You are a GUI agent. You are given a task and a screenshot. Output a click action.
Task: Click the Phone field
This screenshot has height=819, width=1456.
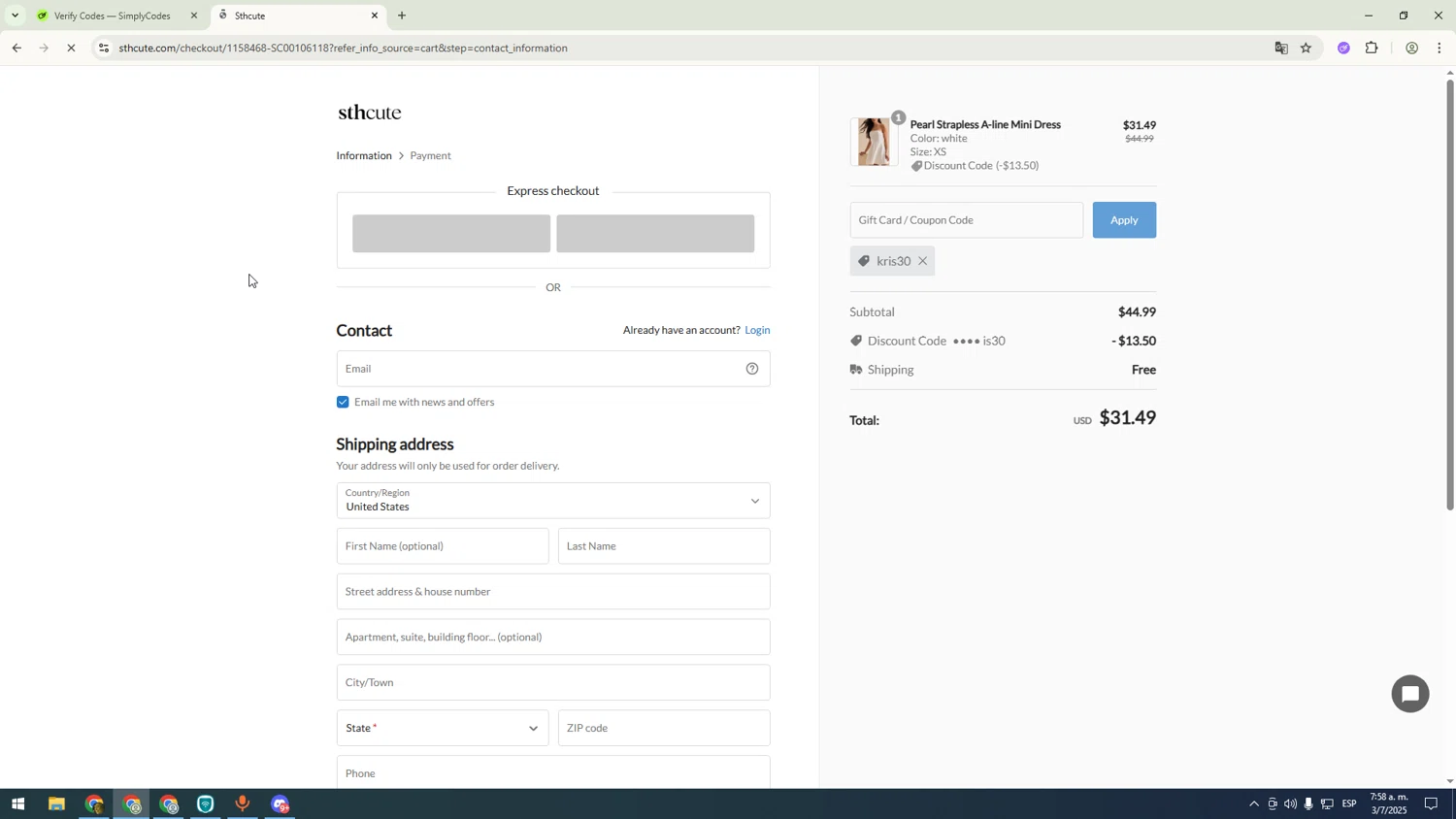(x=553, y=772)
